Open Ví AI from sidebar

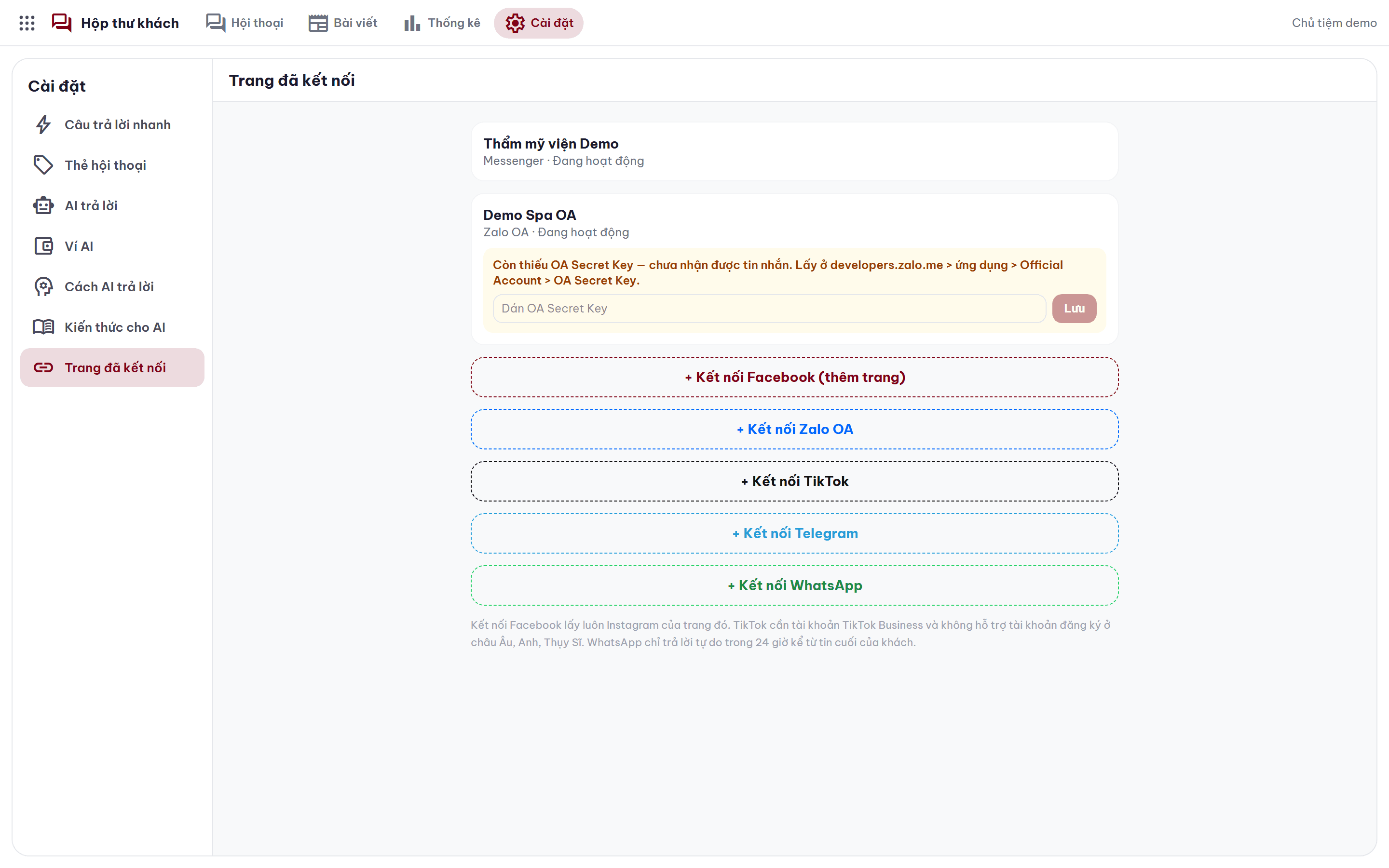pos(112,246)
